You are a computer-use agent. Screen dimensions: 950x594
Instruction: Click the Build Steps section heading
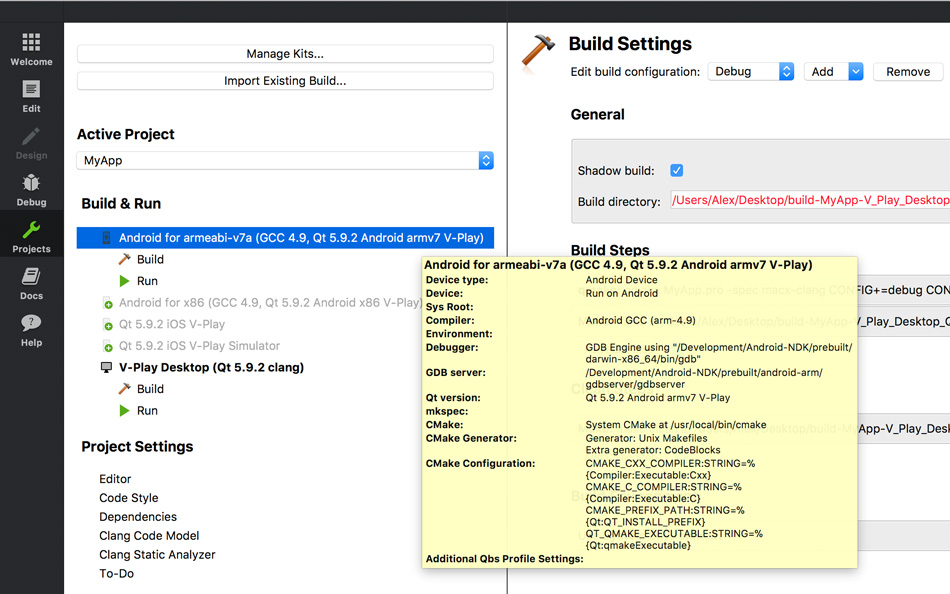tap(610, 250)
